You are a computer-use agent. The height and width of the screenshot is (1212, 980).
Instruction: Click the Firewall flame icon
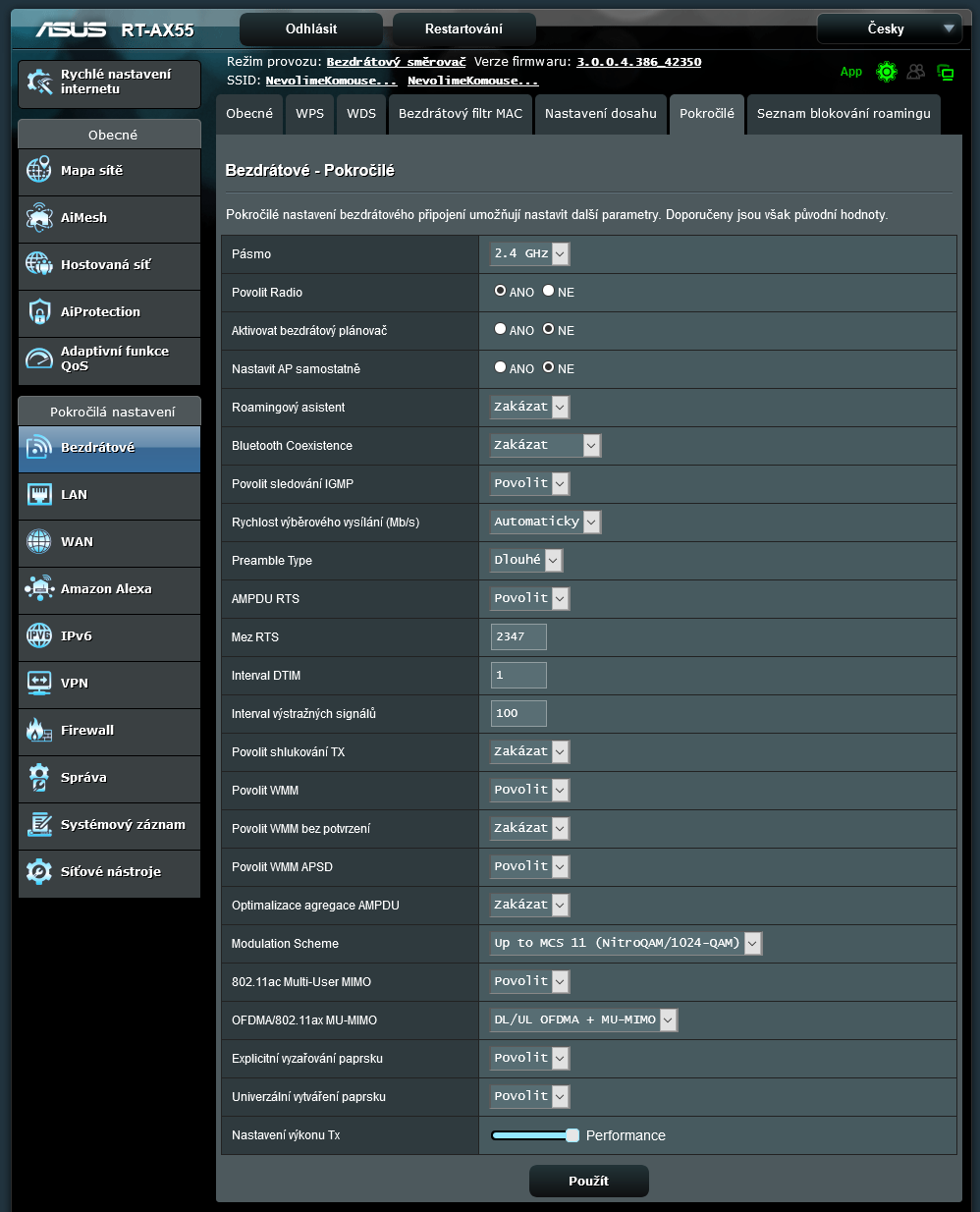(x=39, y=730)
